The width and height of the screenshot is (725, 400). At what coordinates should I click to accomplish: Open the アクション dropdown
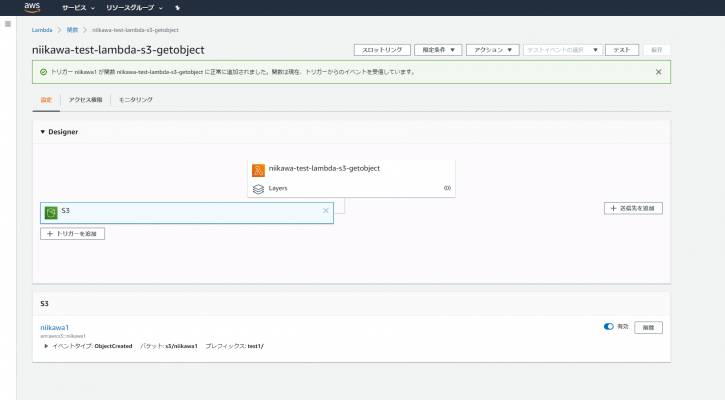492,50
